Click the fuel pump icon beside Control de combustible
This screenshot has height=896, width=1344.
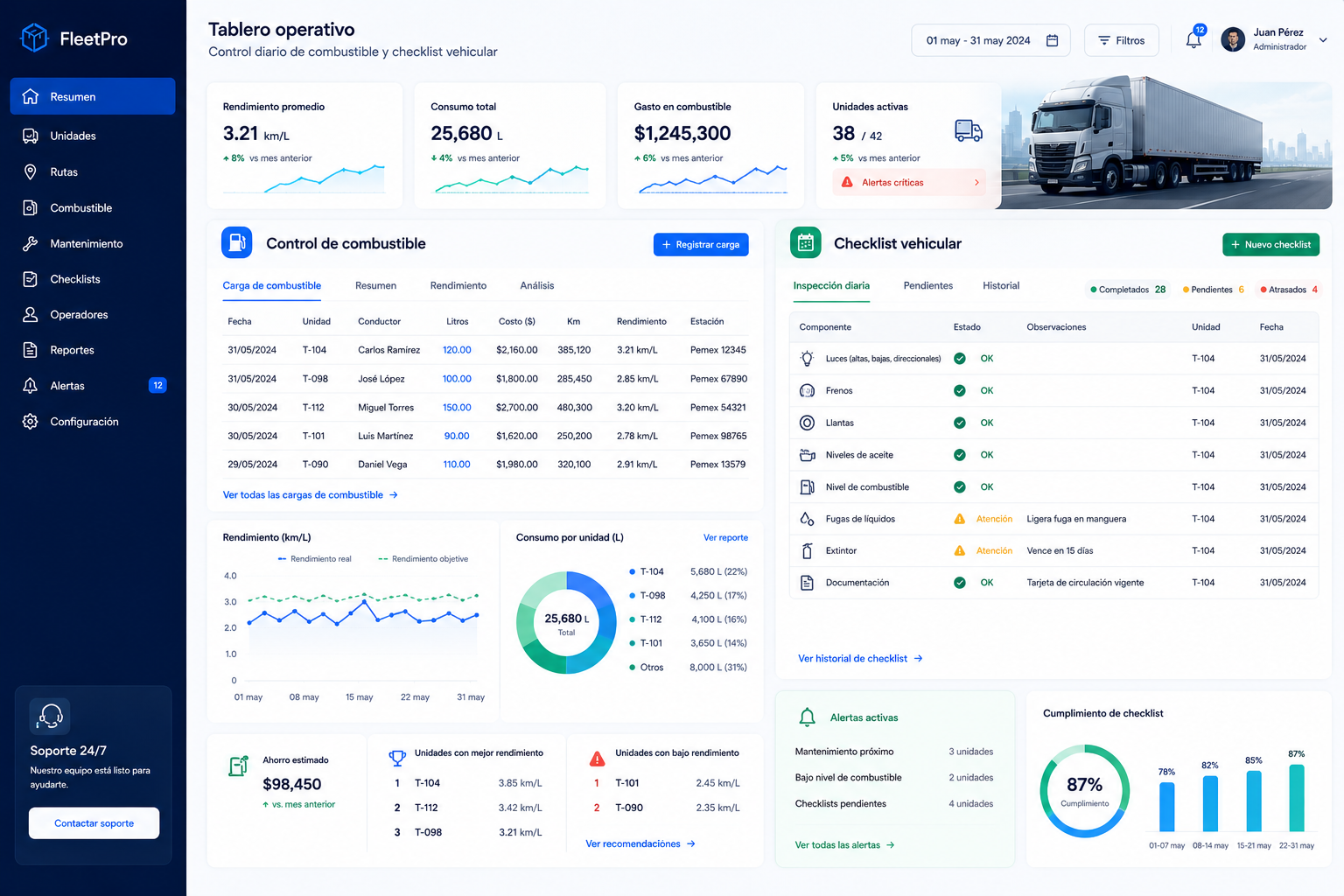[x=237, y=242]
